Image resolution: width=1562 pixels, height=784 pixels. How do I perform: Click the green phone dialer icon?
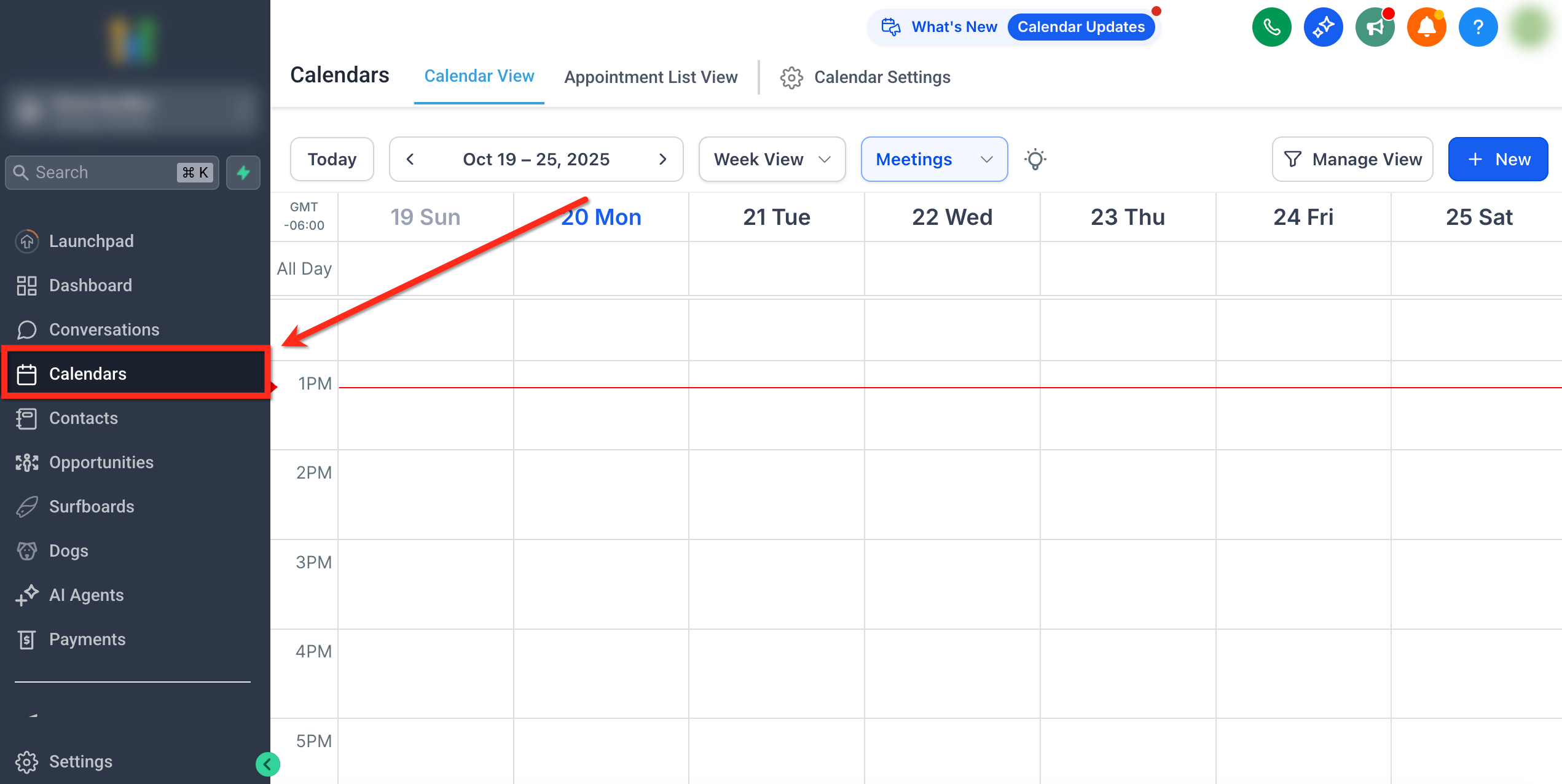(x=1271, y=28)
